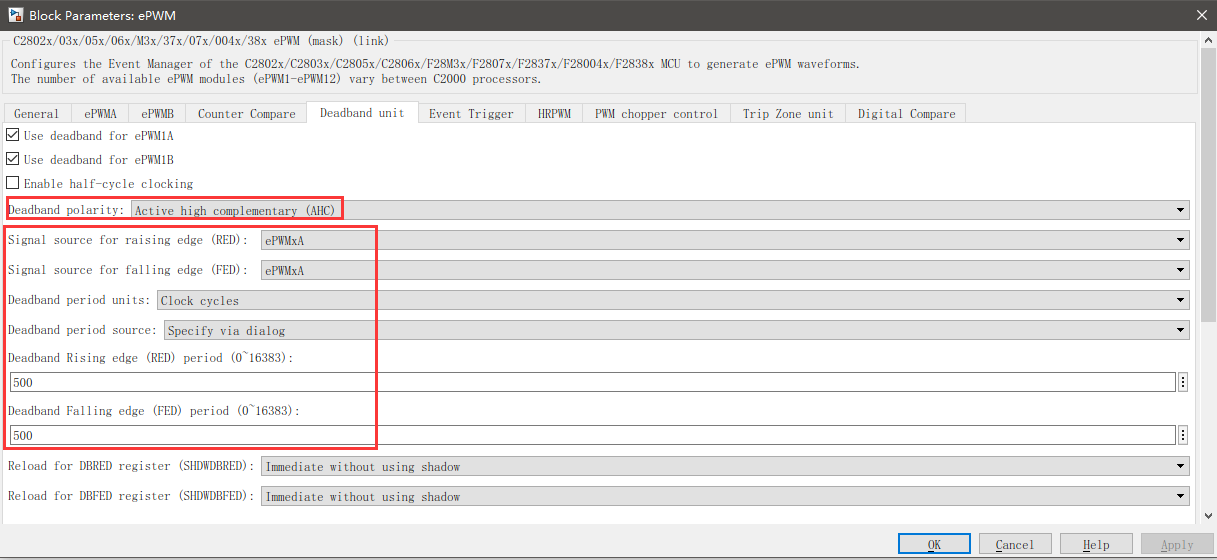Open the options menu beside the FED period field
Screen dimensions: 1217x560
tap(1183, 435)
